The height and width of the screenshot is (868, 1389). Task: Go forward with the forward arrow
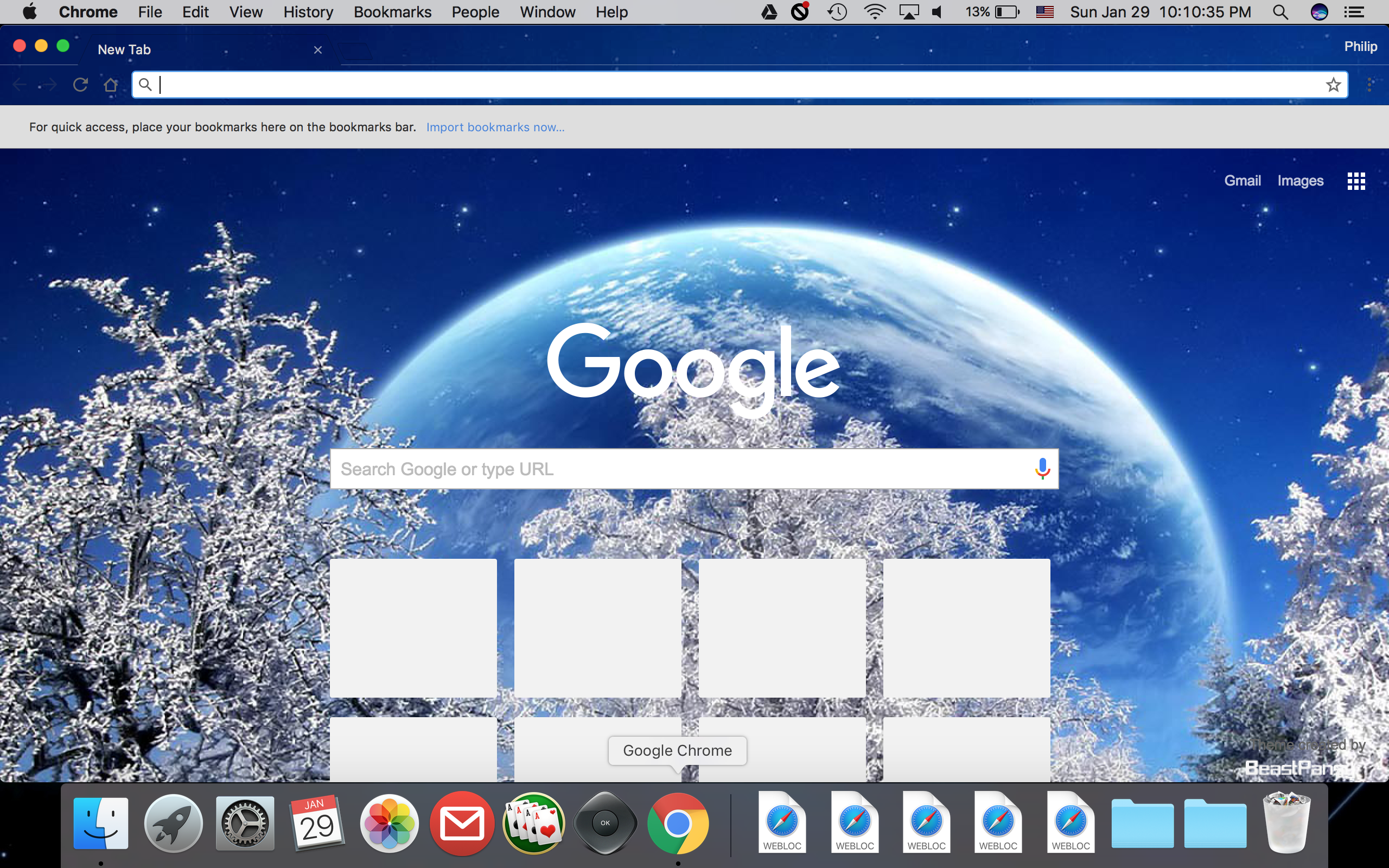(x=50, y=85)
